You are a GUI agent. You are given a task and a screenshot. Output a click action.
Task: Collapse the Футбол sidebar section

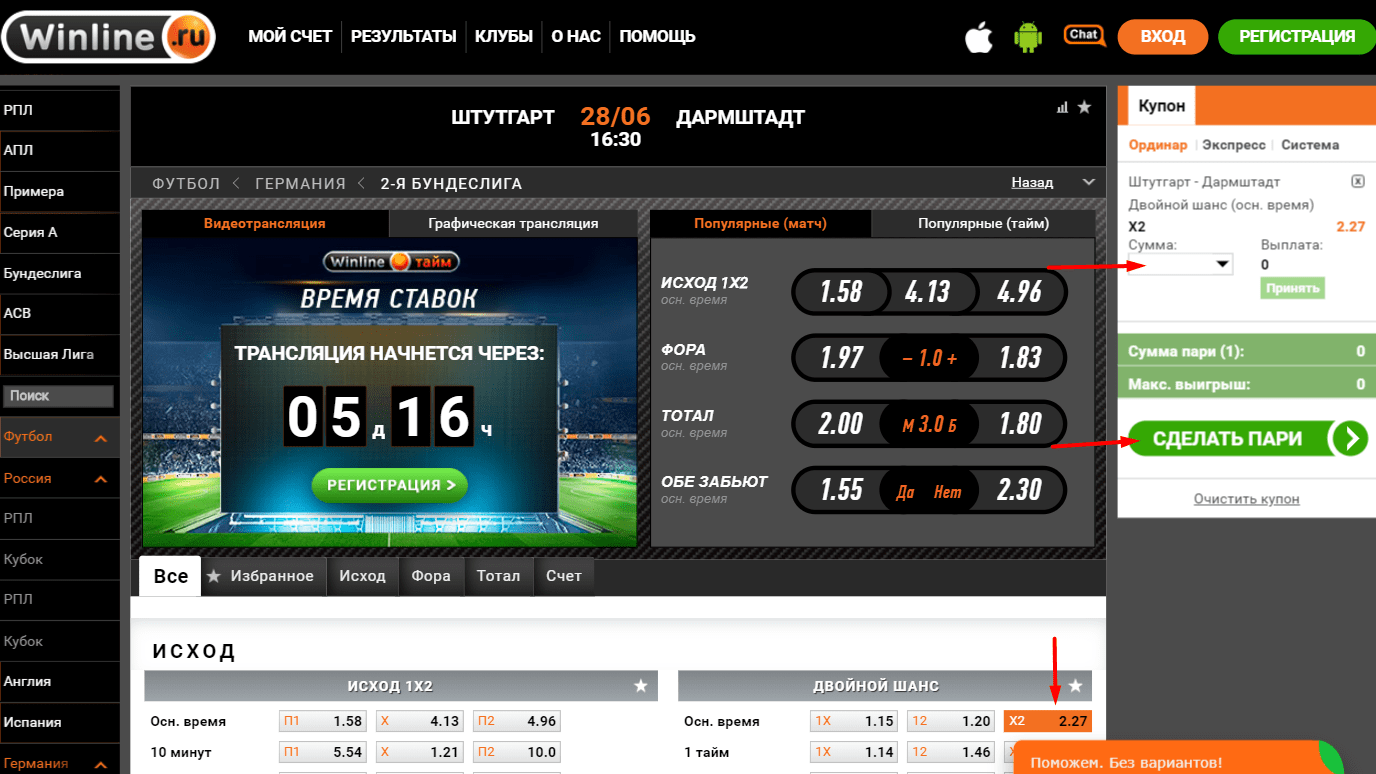pos(101,438)
